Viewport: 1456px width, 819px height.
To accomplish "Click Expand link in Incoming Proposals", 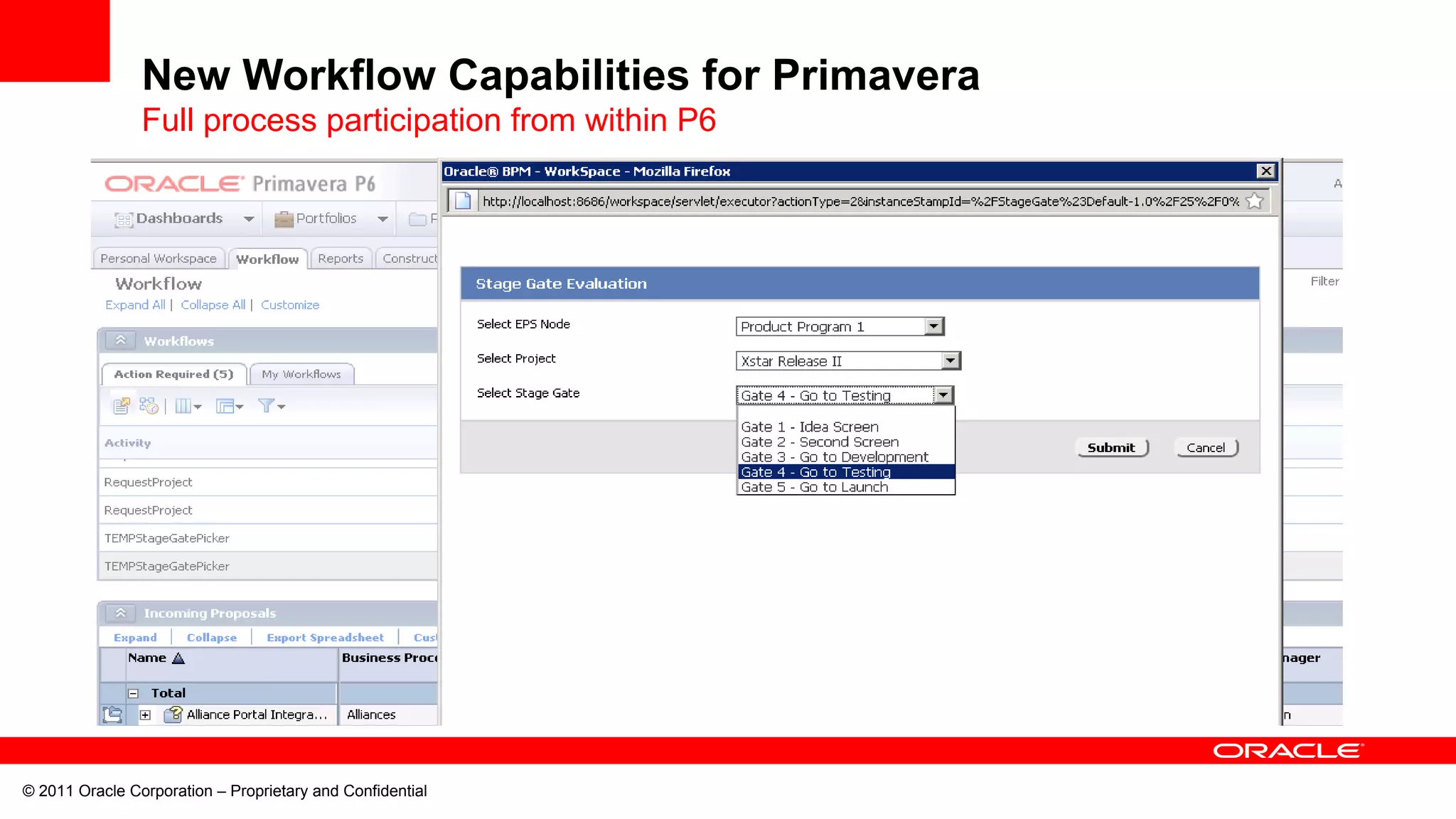I will tap(135, 638).
